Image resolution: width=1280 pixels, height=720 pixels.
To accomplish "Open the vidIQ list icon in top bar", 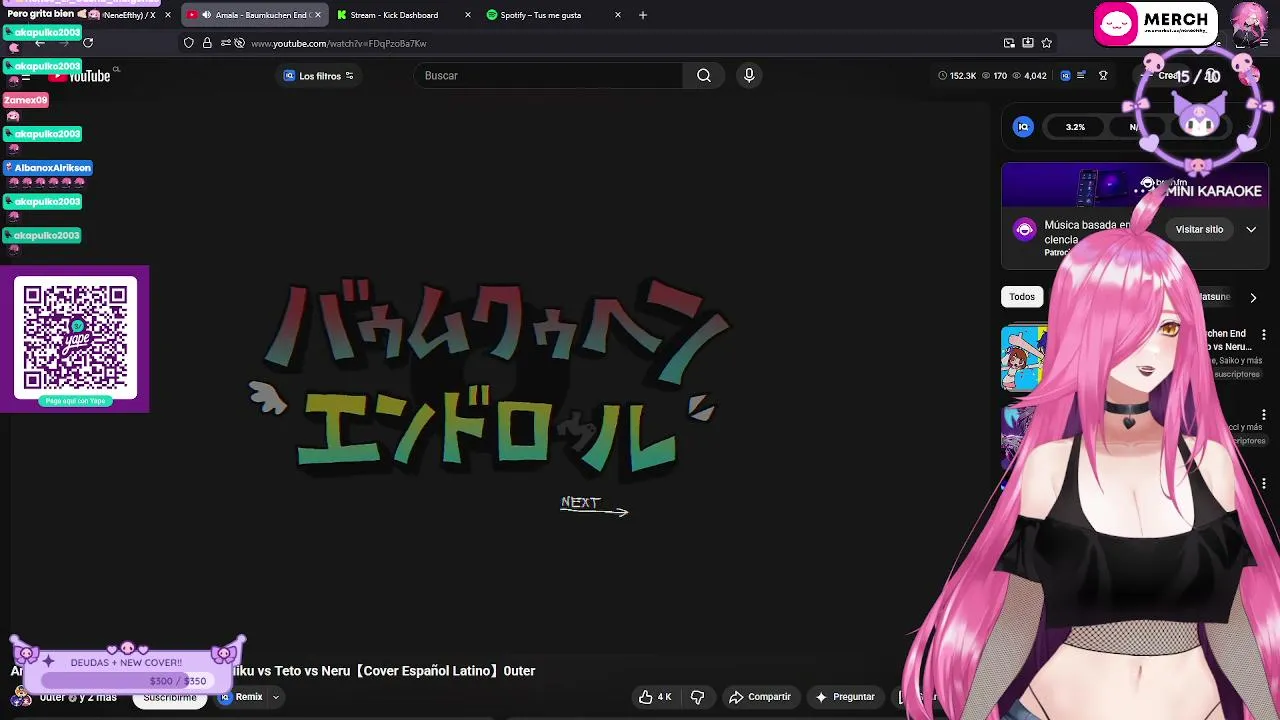I will [1081, 76].
